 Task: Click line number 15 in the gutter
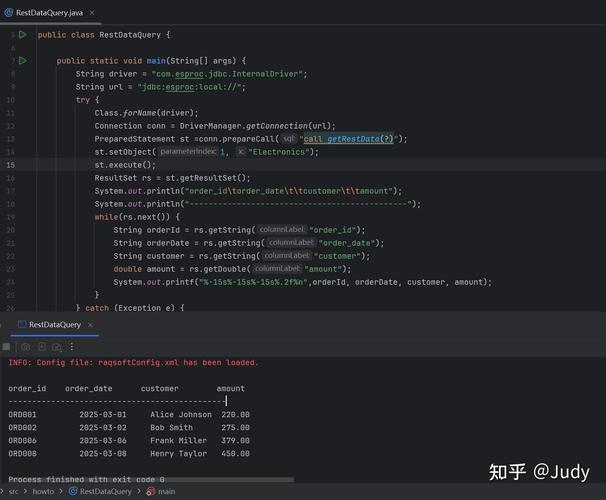click(x=10, y=165)
